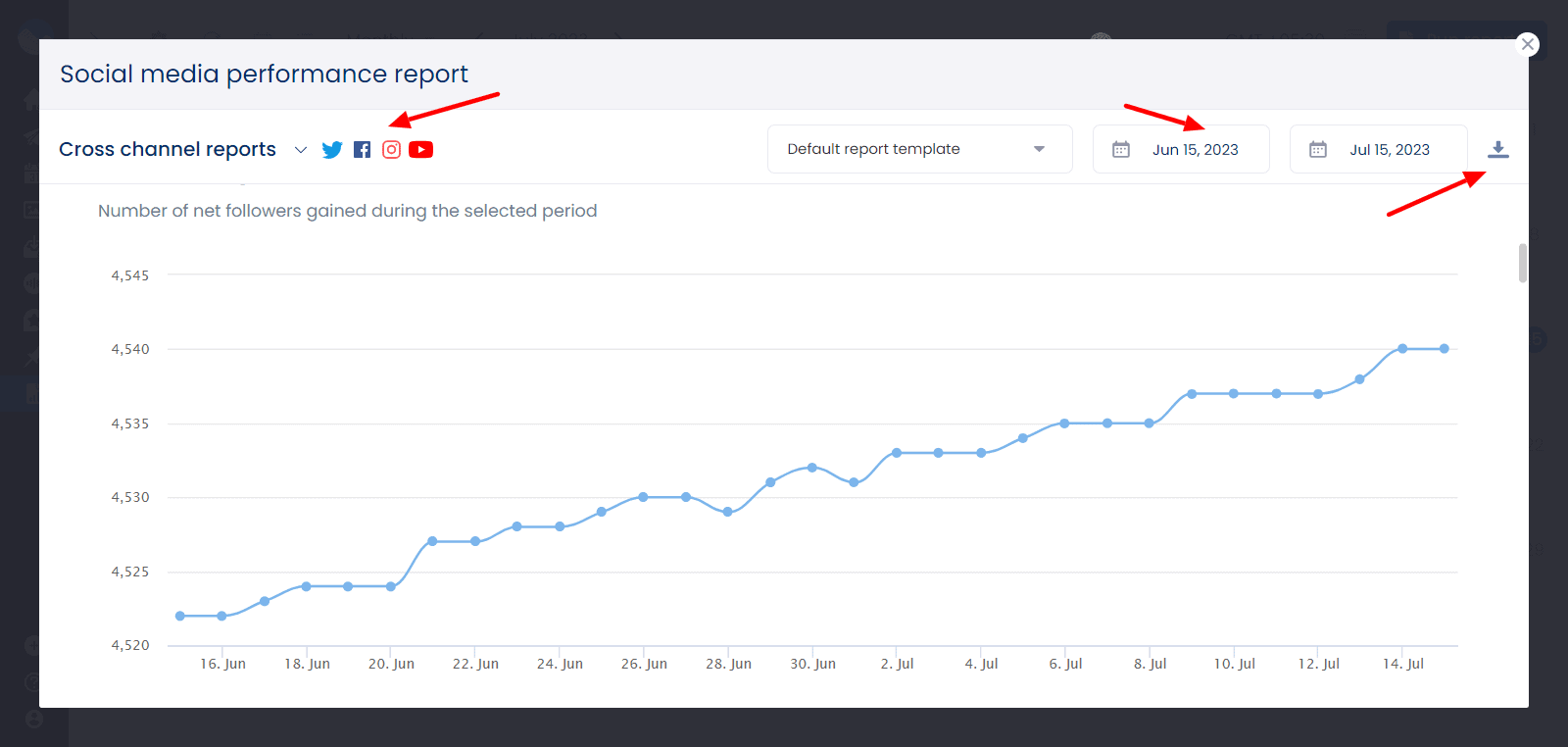Click the peak data point at 30. Jun
1568x747 pixels.
point(812,468)
